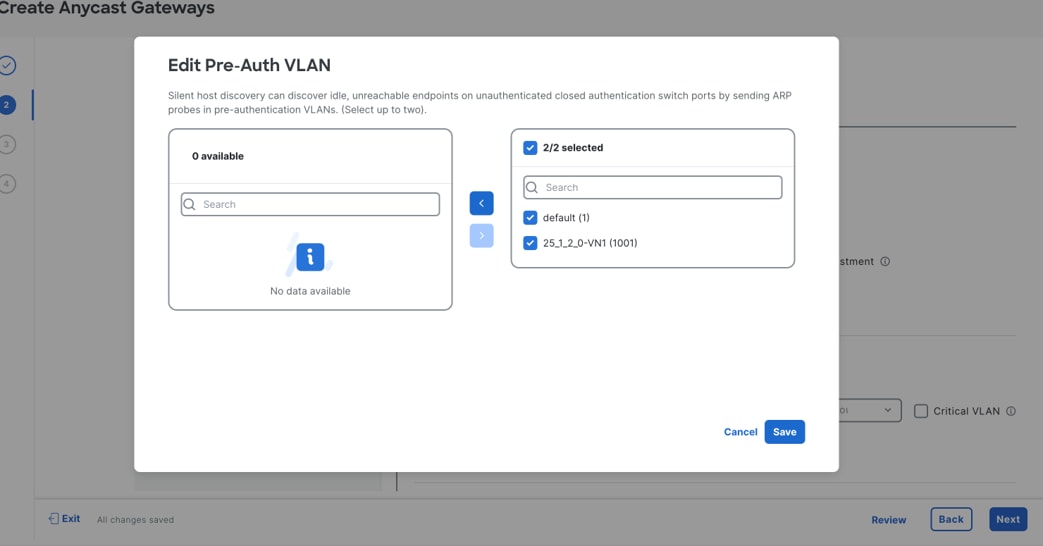Click the available VLANs search field
The image size is (1043, 546).
[x=310, y=204]
